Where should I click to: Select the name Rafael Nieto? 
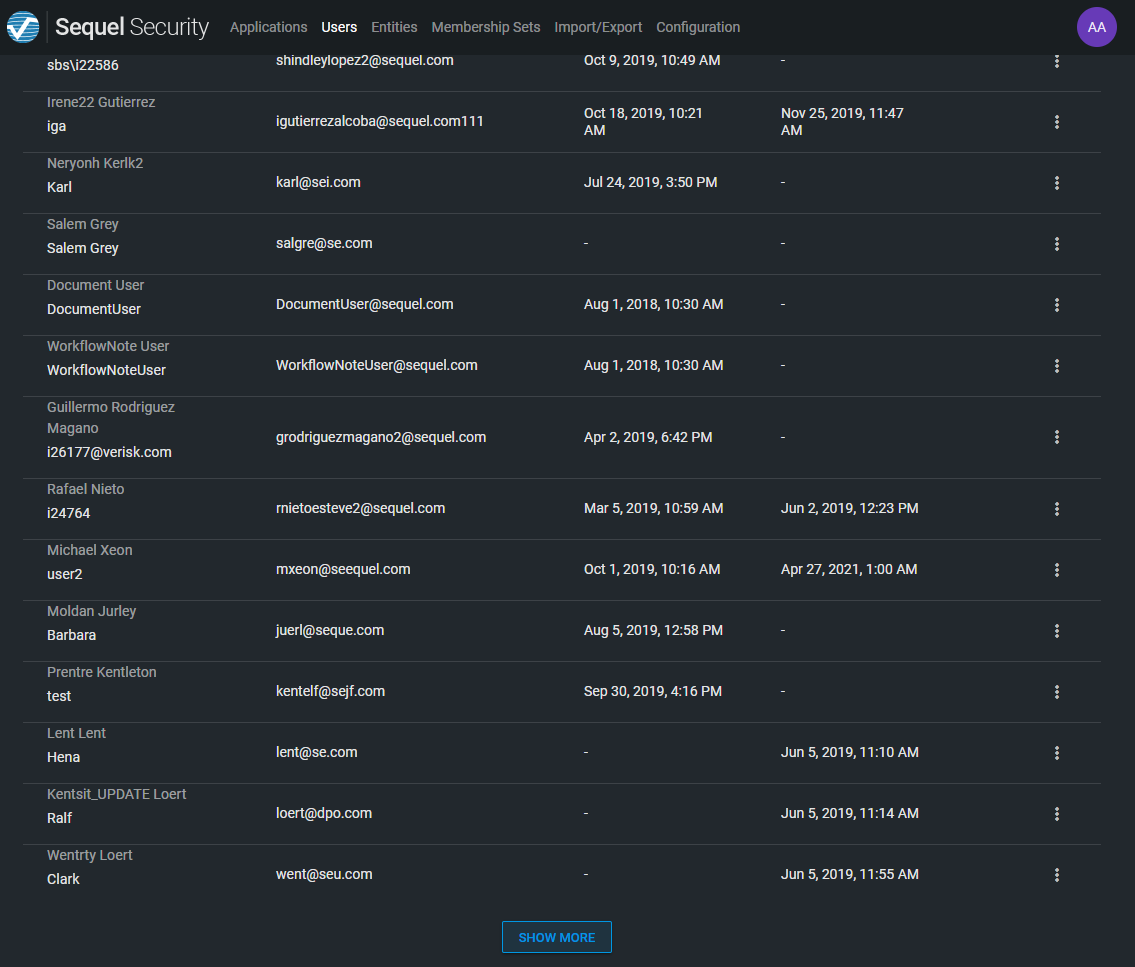coord(85,489)
